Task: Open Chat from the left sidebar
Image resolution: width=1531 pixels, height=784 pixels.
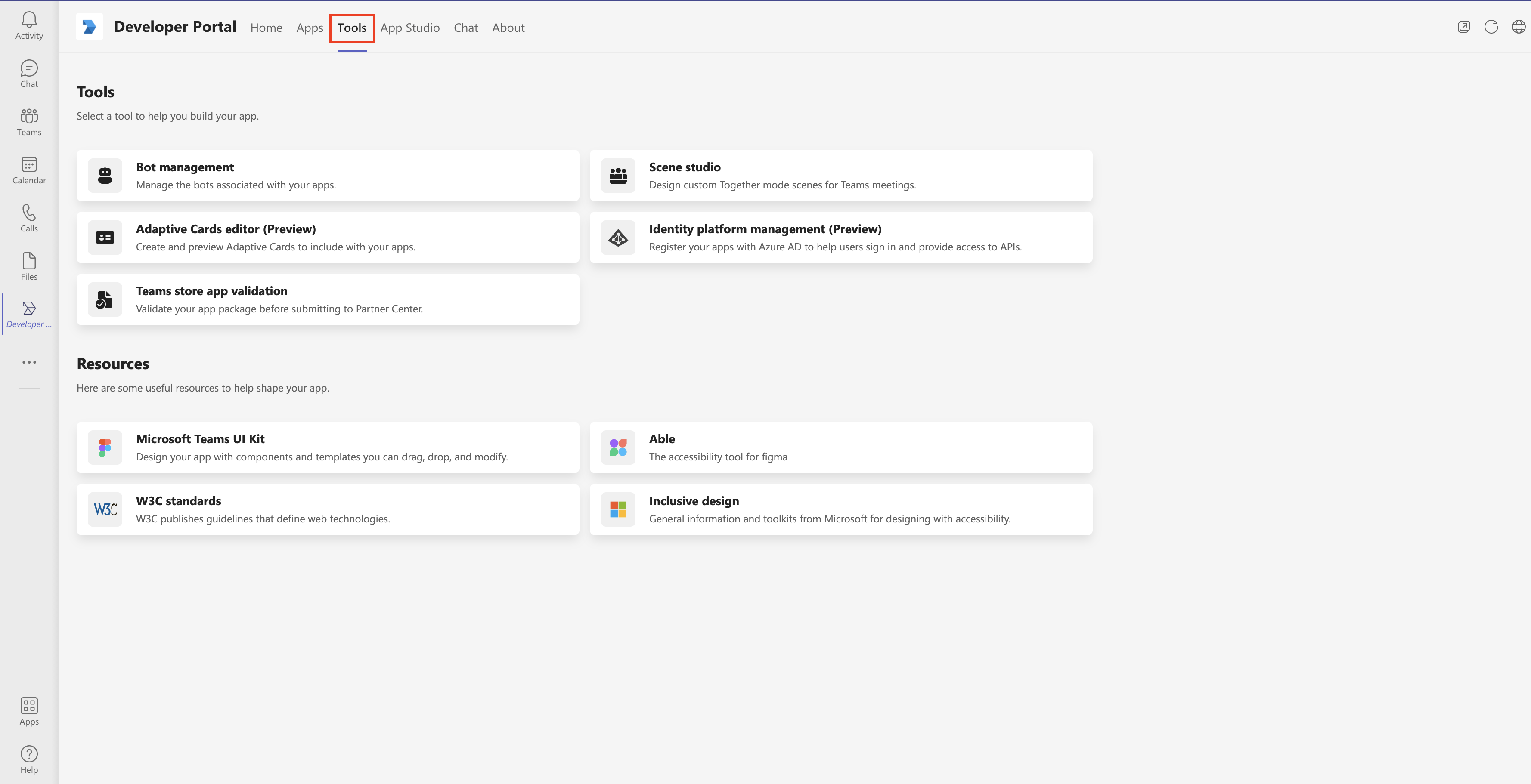Action: 28,73
